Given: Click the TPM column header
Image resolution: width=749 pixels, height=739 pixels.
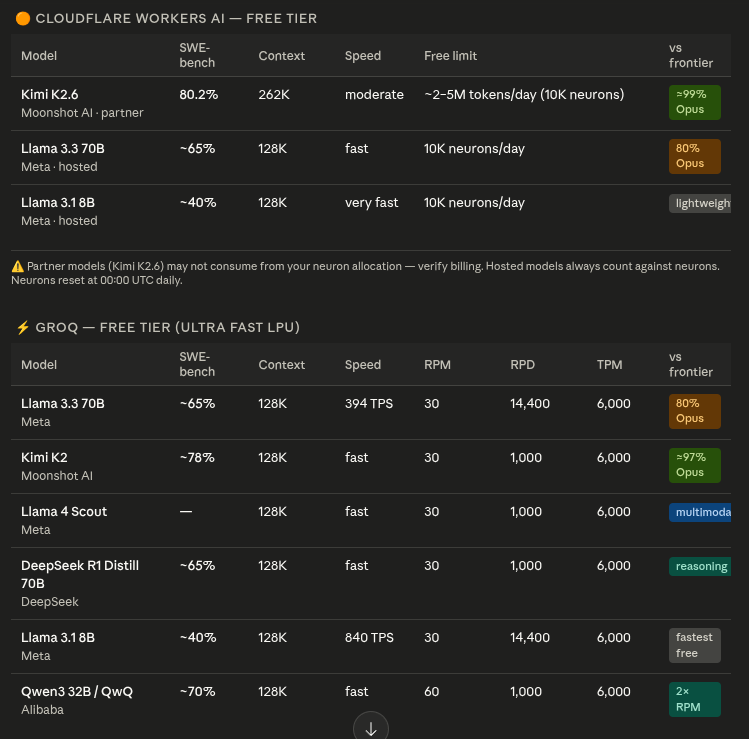Looking at the screenshot, I should coord(609,364).
